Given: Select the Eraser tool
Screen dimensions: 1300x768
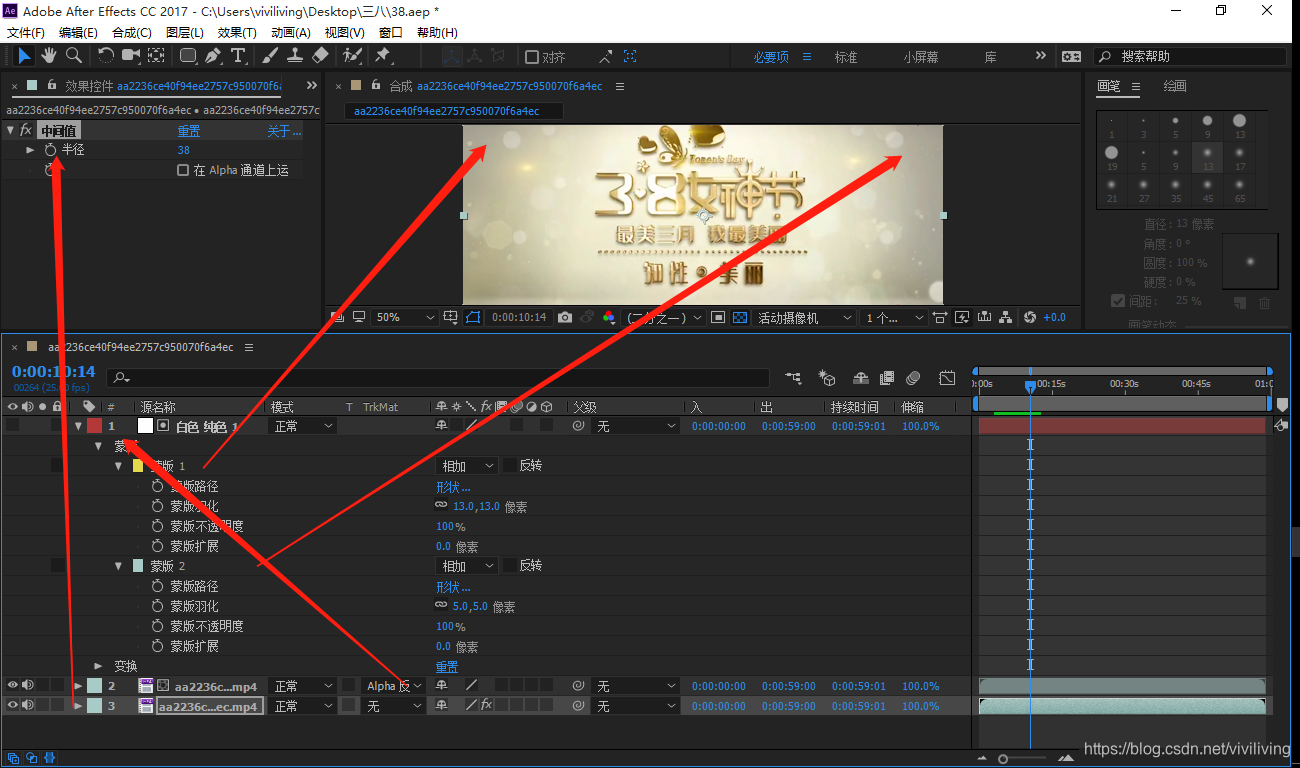Looking at the screenshot, I should tap(320, 56).
